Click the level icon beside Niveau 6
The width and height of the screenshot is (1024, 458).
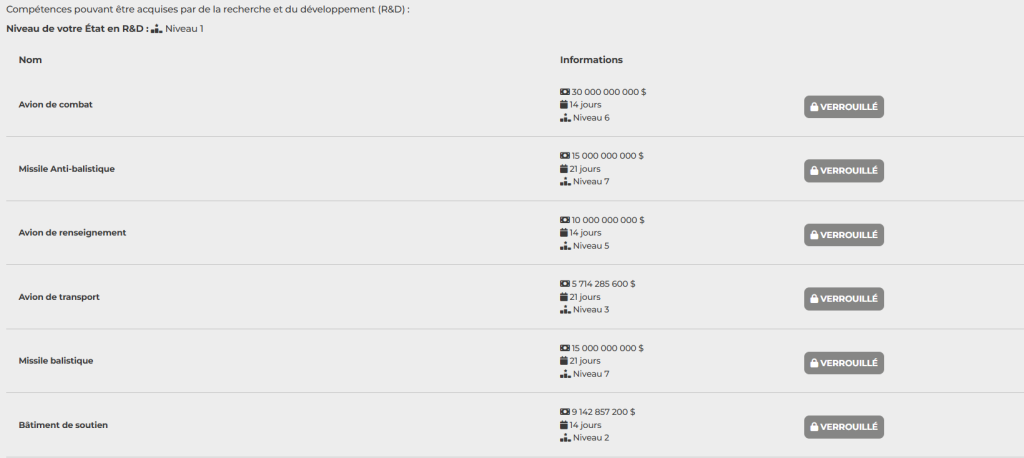566,118
